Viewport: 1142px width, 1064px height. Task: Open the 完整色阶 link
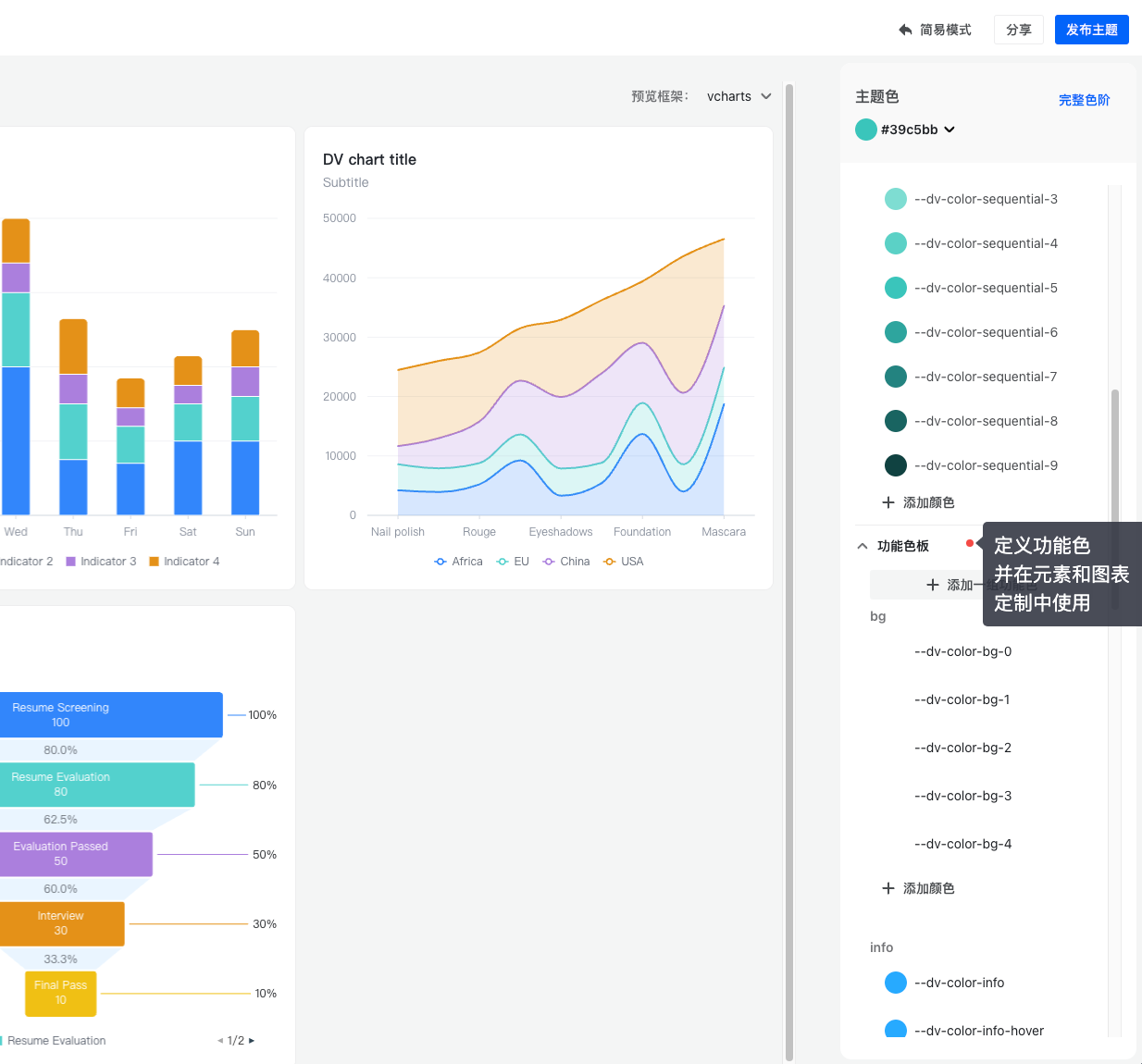tap(1084, 100)
